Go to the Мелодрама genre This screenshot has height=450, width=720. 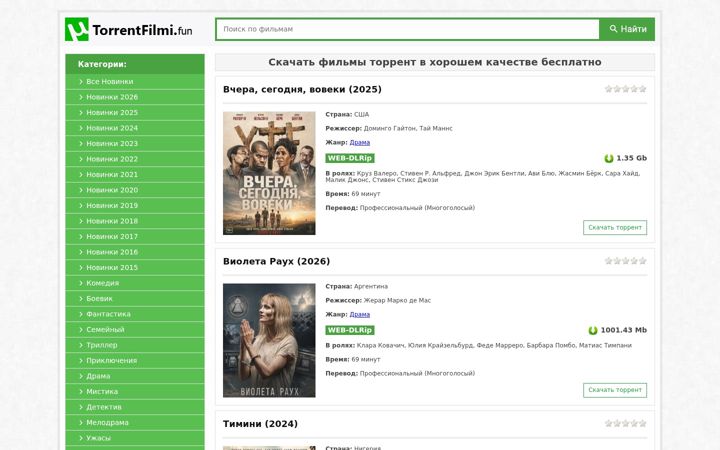point(135,423)
